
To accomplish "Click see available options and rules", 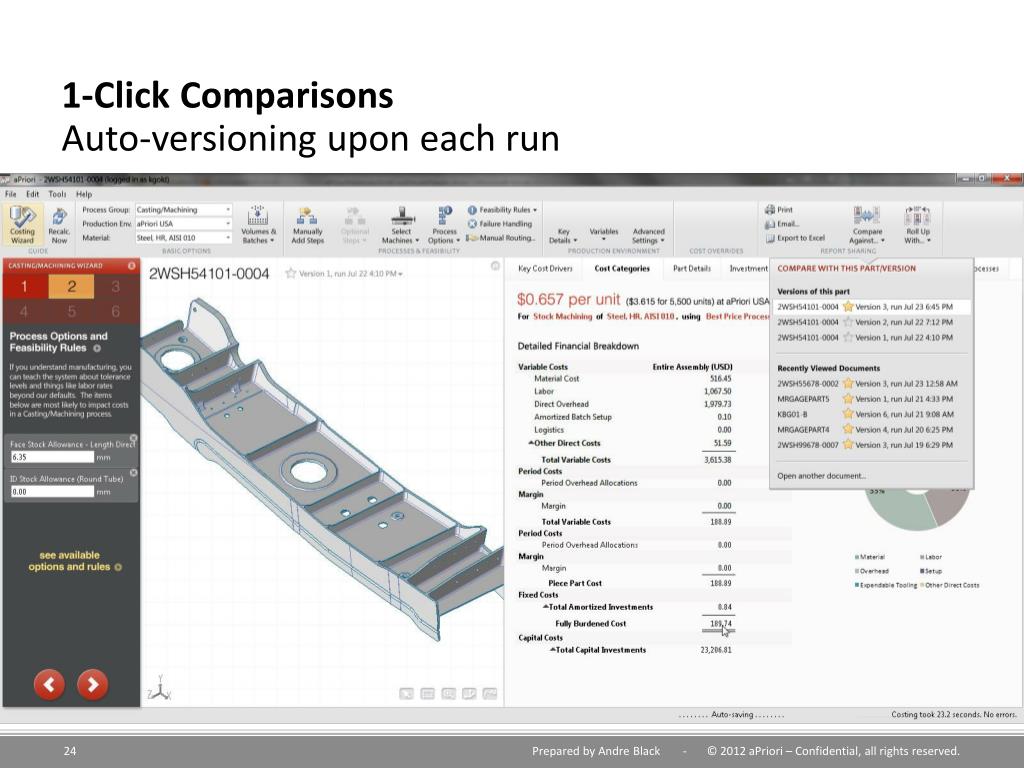I will 74,561.
